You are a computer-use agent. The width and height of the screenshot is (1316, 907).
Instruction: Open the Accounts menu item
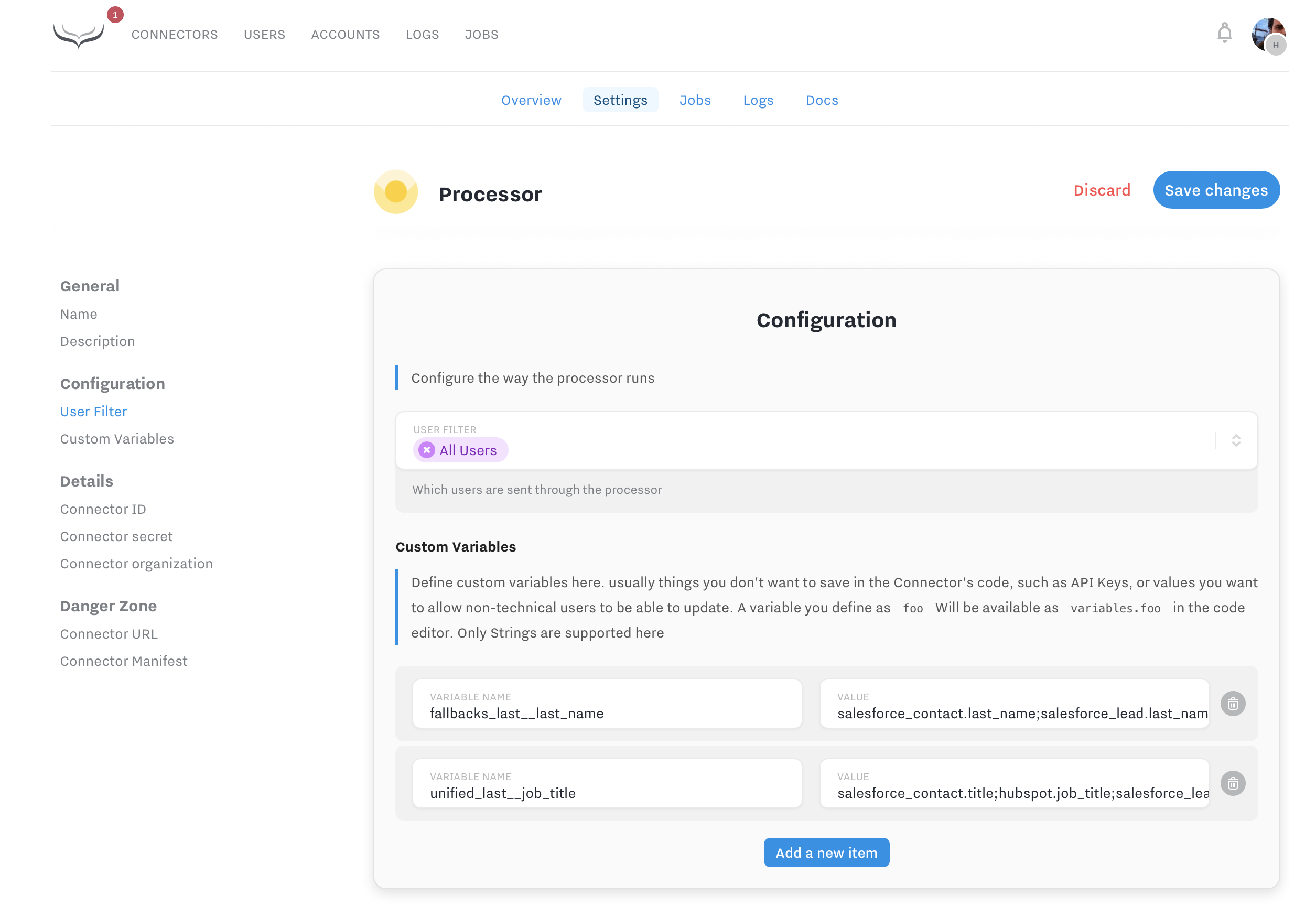tap(345, 35)
